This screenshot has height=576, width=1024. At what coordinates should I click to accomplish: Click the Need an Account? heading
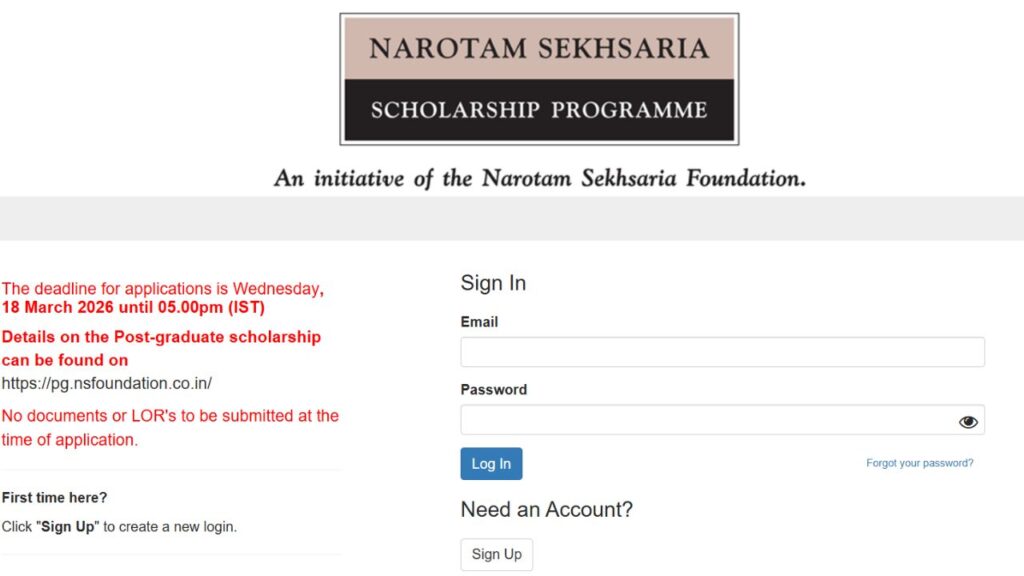(546, 510)
